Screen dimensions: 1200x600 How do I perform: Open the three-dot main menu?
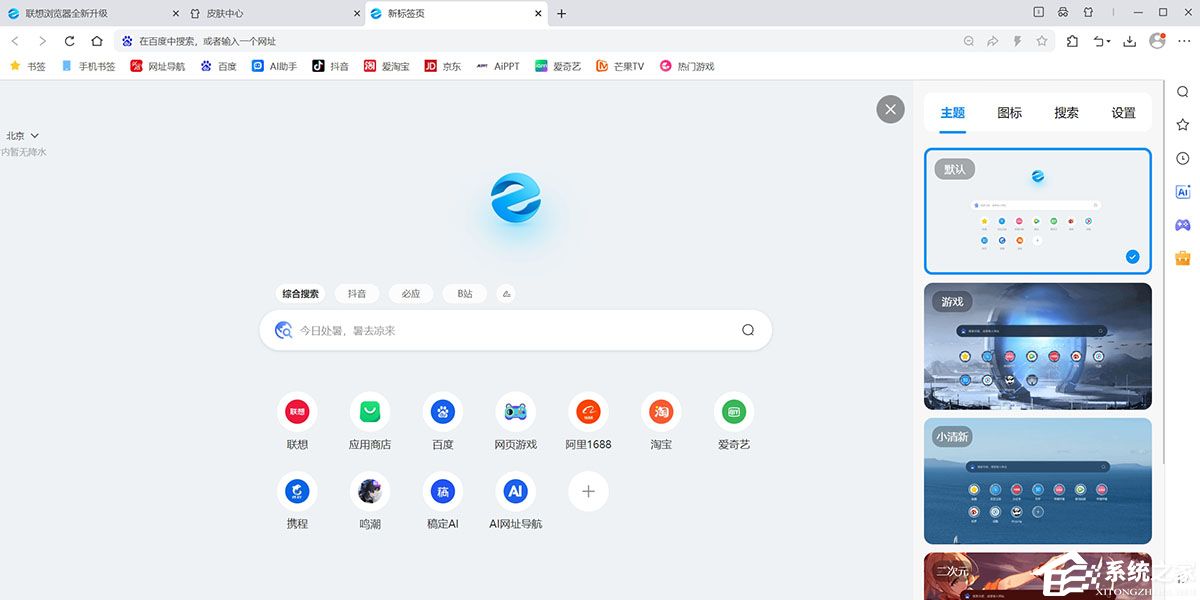pyautogui.click(x=1184, y=41)
